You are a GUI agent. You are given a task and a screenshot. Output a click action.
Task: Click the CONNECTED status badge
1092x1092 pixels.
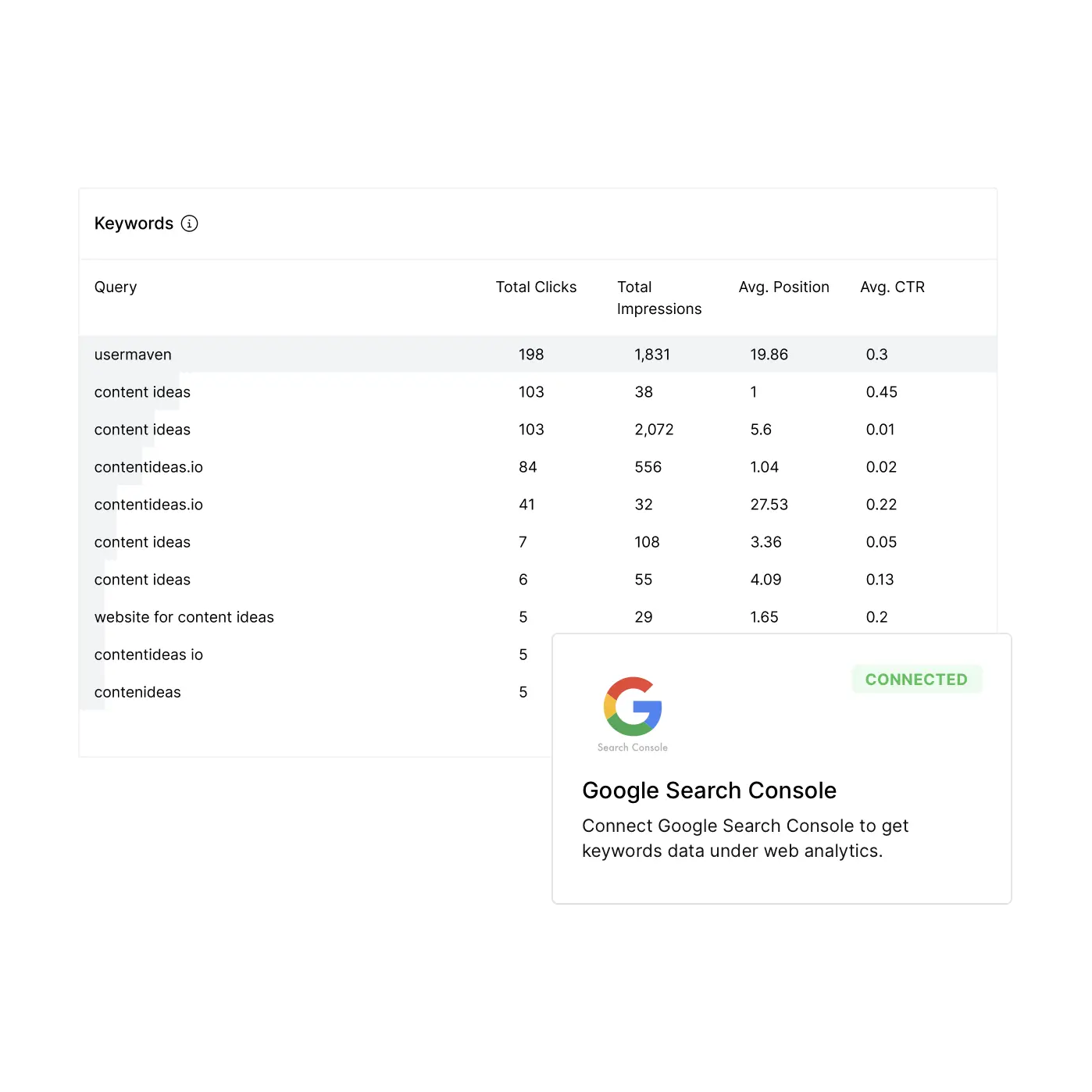click(916, 680)
